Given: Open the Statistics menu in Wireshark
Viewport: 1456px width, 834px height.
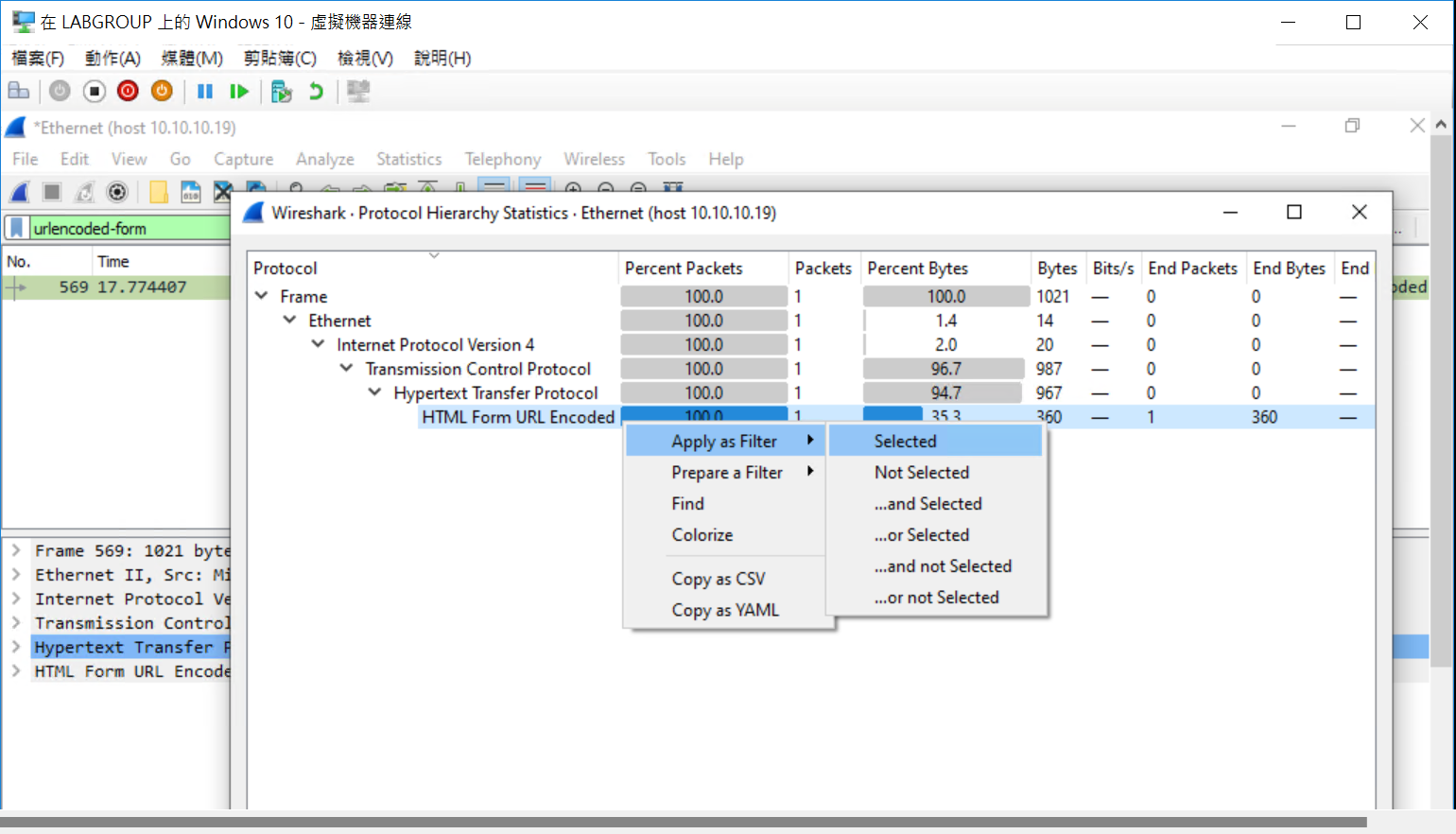Looking at the screenshot, I should pos(408,159).
